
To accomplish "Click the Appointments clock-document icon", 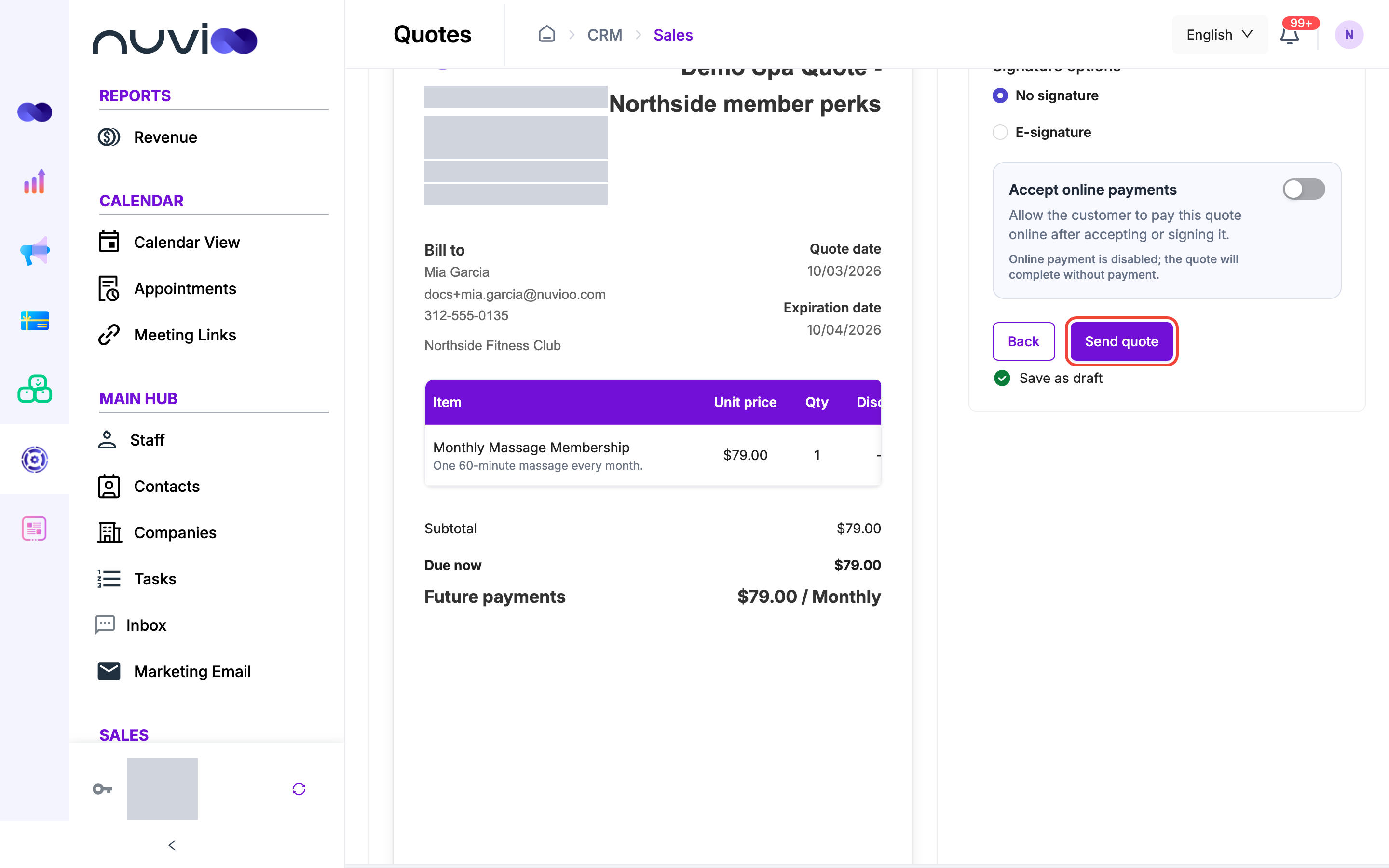I will coord(109,289).
